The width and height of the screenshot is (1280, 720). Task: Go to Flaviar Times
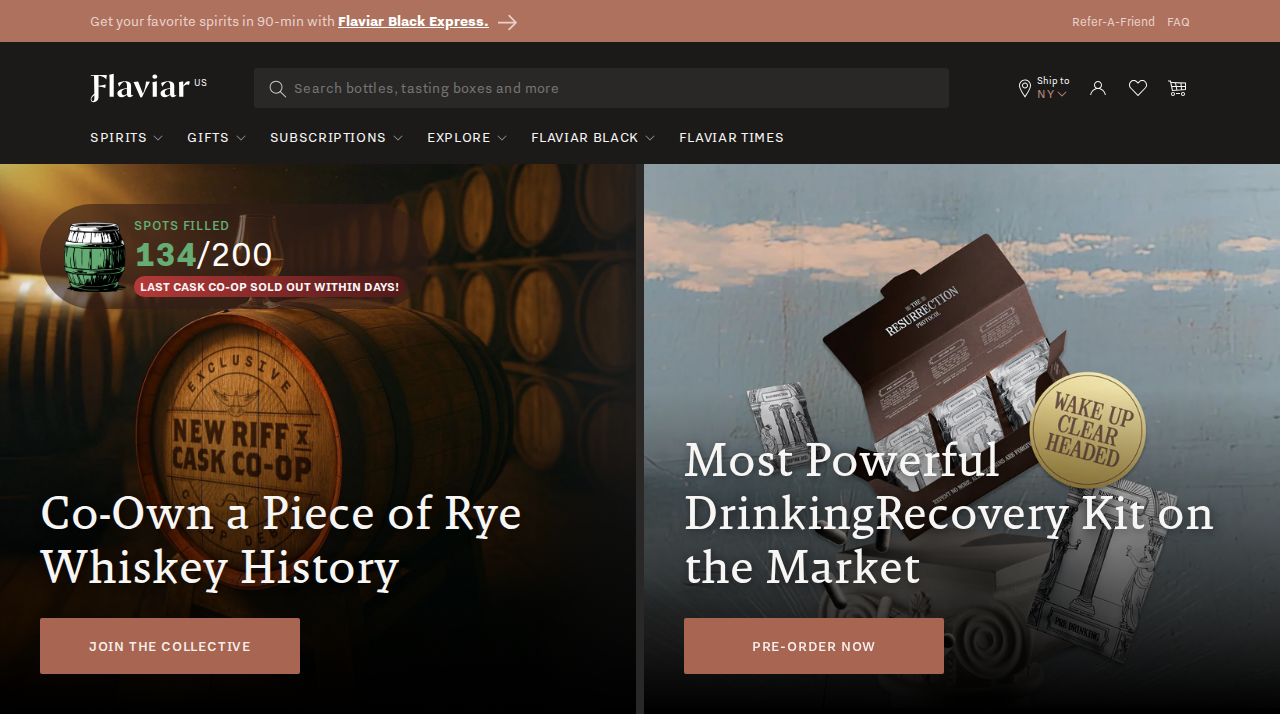731,138
